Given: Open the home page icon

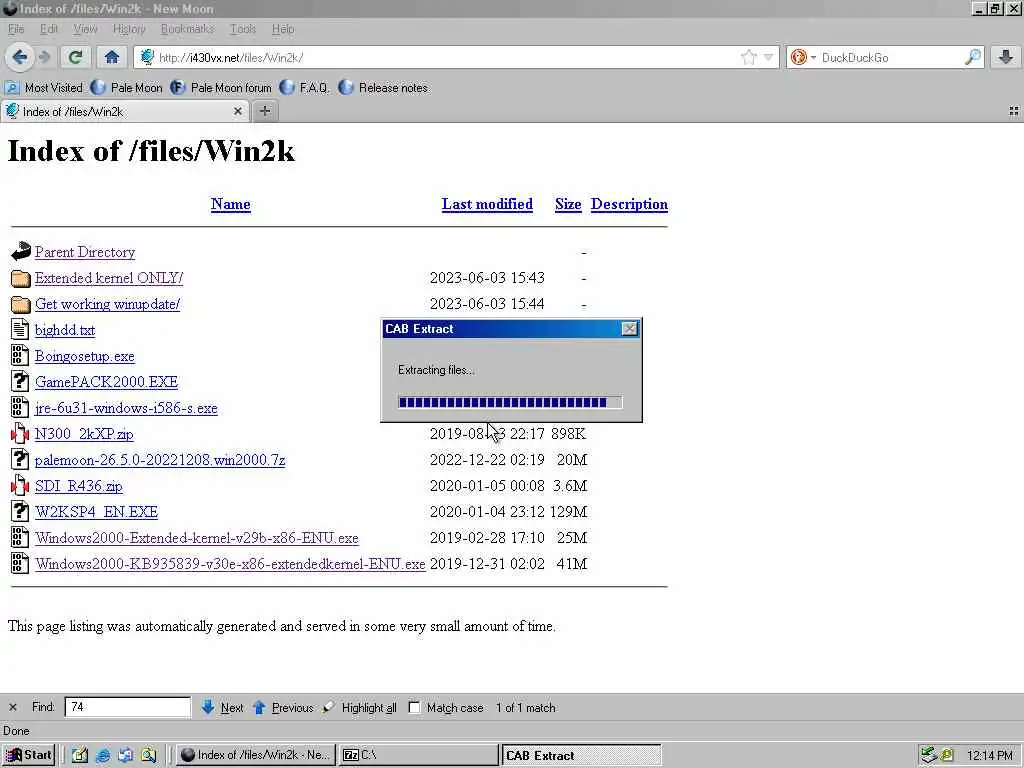Looking at the screenshot, I should coord(112,57).
